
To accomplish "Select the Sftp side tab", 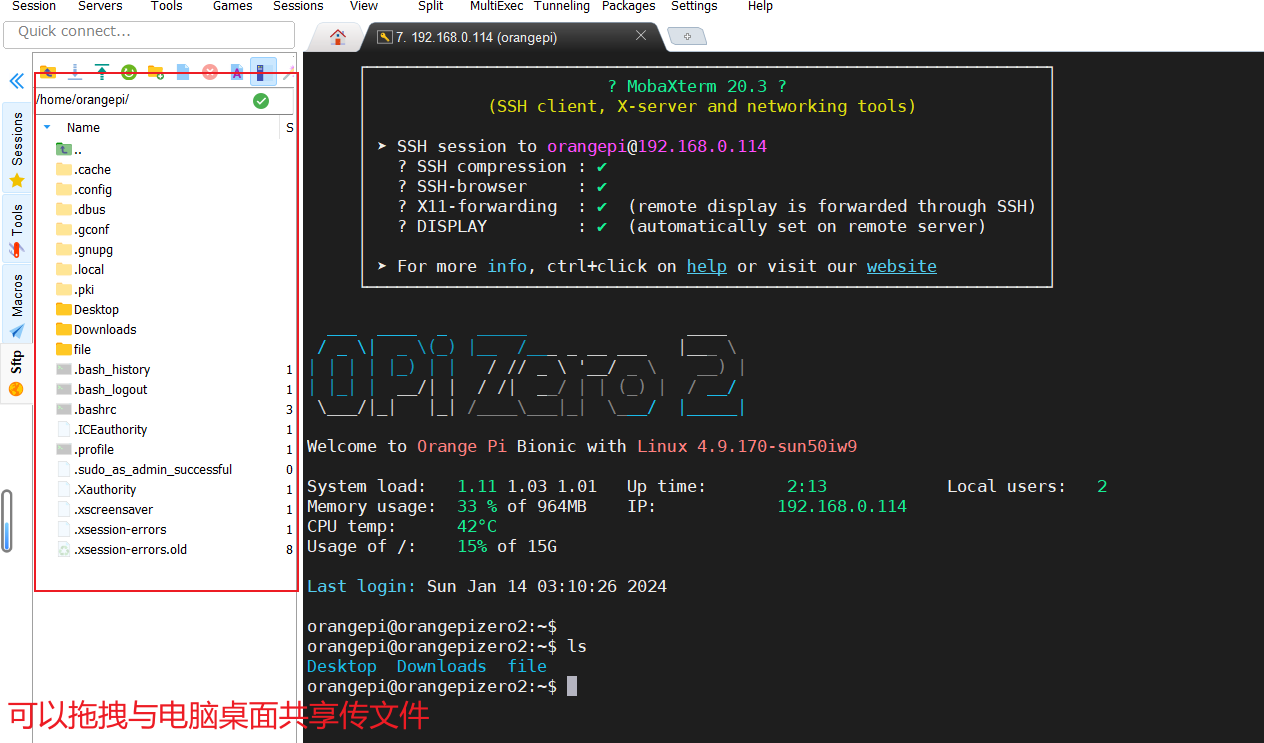I will pos(17,373).
